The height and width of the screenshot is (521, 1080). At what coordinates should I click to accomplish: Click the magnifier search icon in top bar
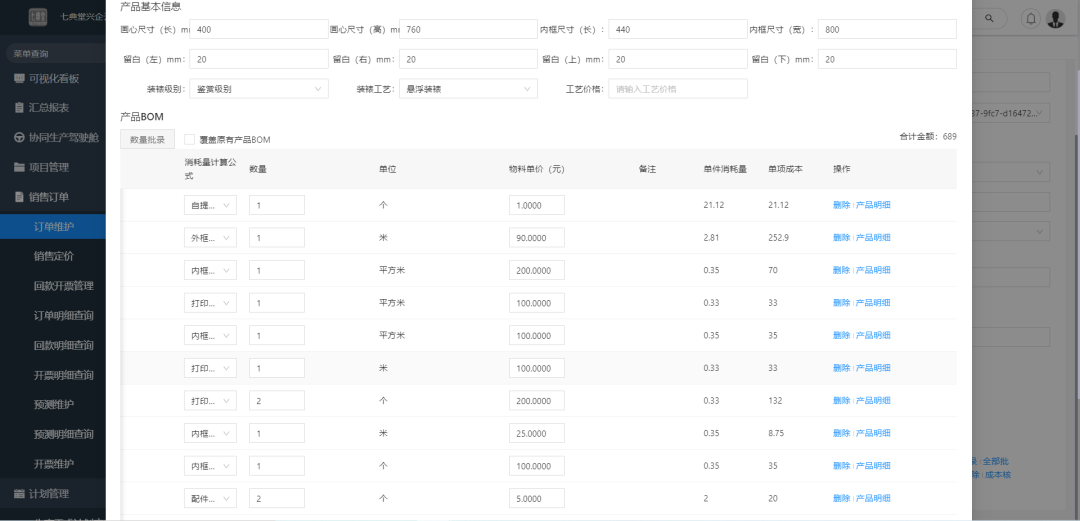[x=990, y=19]
